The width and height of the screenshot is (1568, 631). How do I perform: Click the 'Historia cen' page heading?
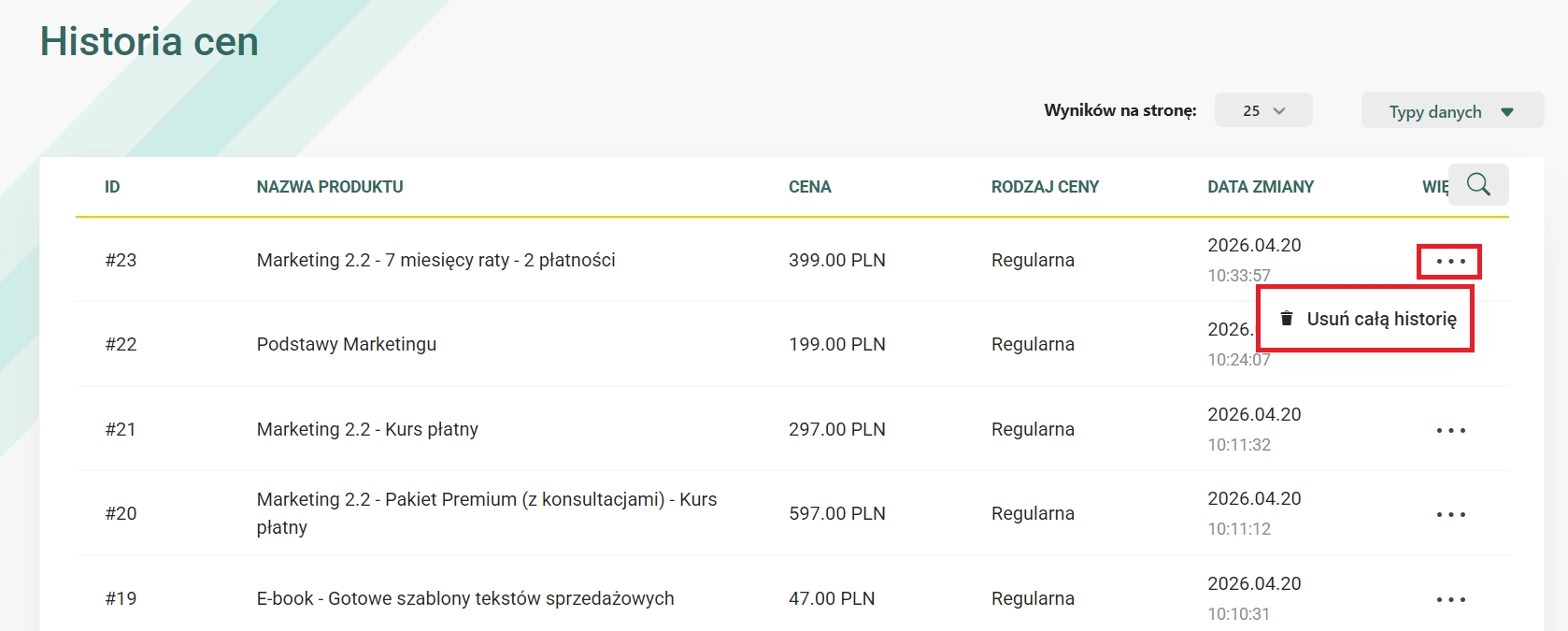point(150,42)
